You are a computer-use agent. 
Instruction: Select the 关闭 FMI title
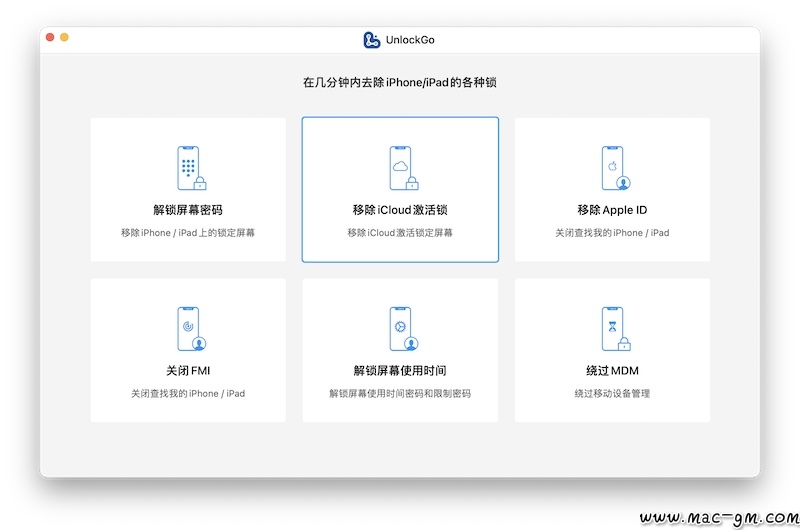click(188, 371)
